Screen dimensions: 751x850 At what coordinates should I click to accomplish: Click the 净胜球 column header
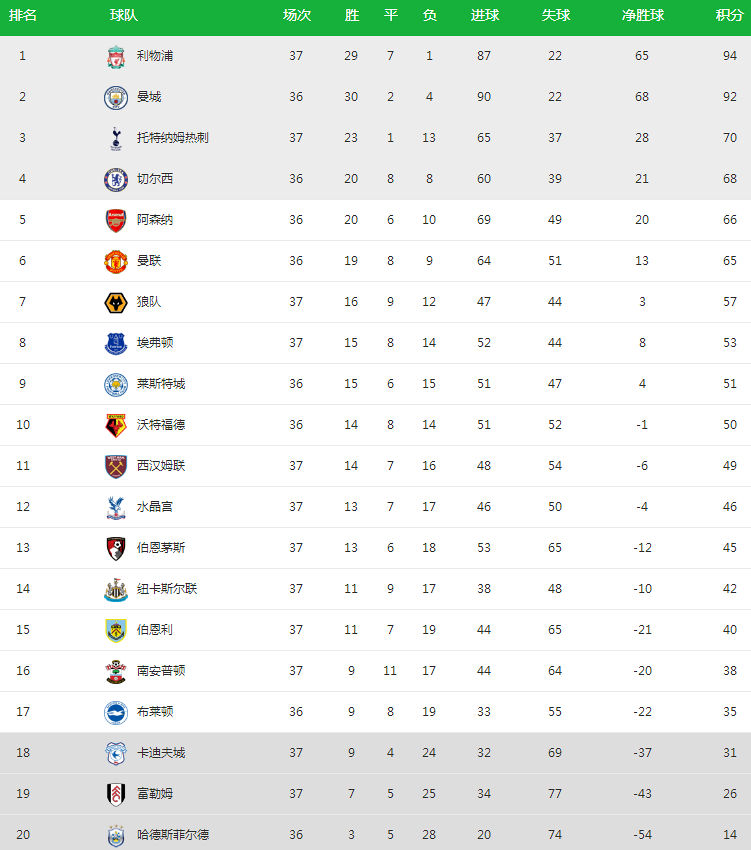pyautogui.click(x=642, y=16)
